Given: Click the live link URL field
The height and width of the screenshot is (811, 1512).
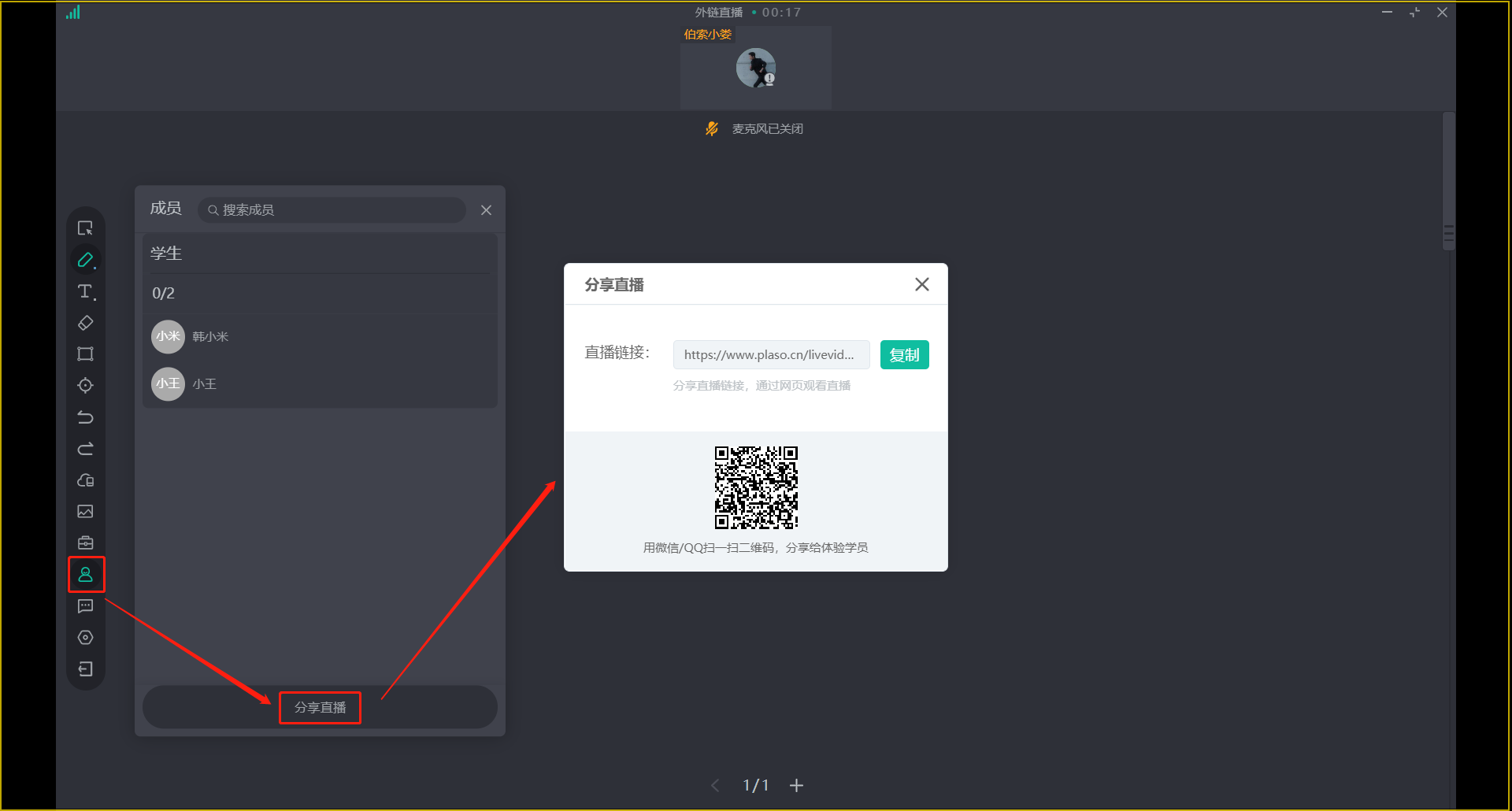Looking at the screenshot, I should (x=771, y=355).
